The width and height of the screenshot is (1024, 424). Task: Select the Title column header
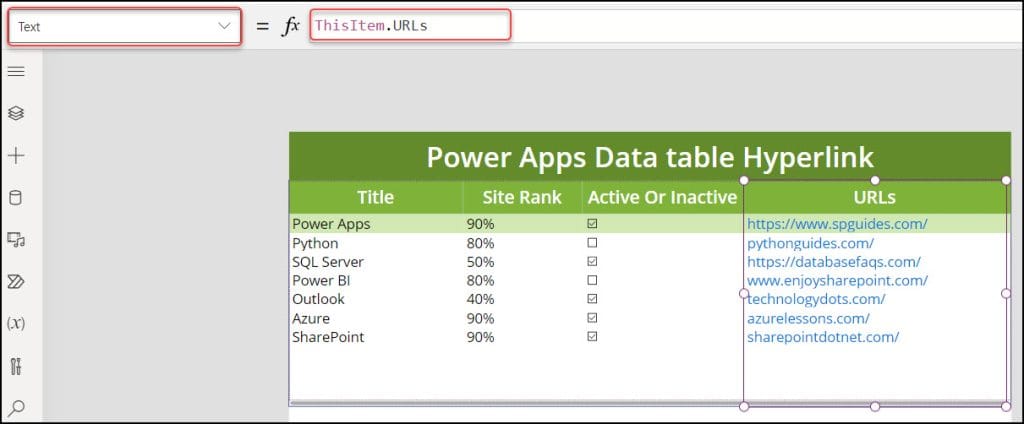tap(376, 197)
